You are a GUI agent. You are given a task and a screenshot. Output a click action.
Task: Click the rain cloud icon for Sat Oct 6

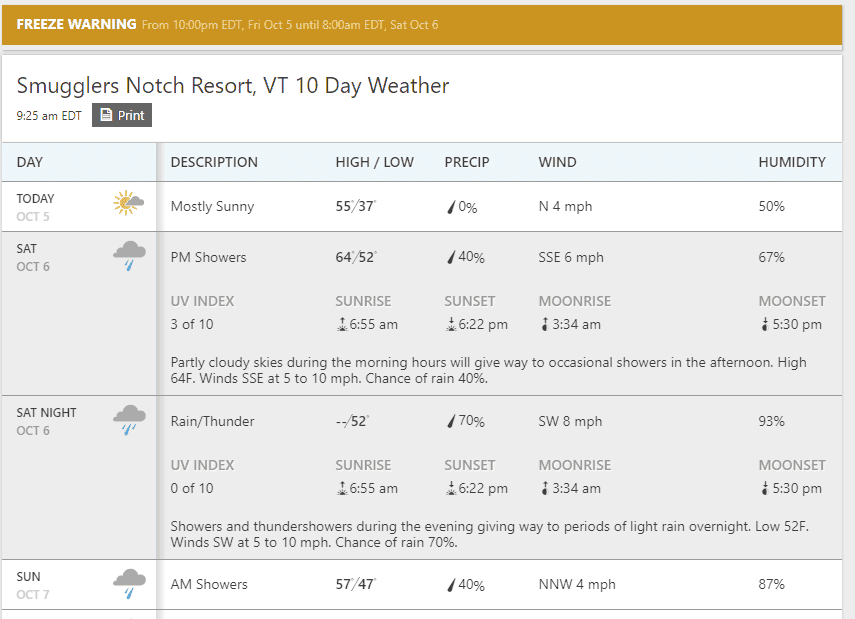pos(129,256)
